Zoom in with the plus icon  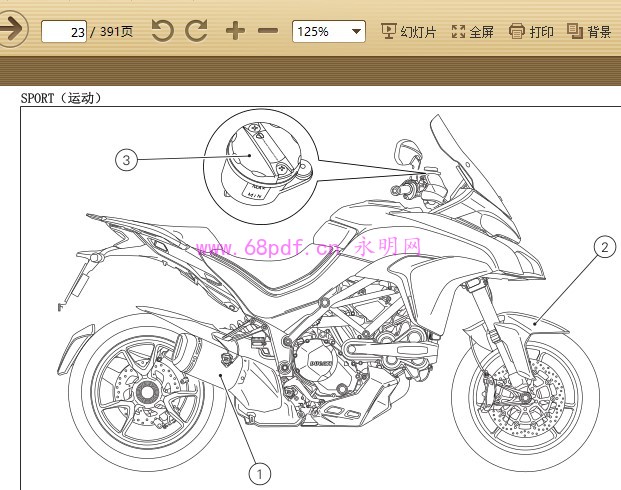(x=235, y=31)
